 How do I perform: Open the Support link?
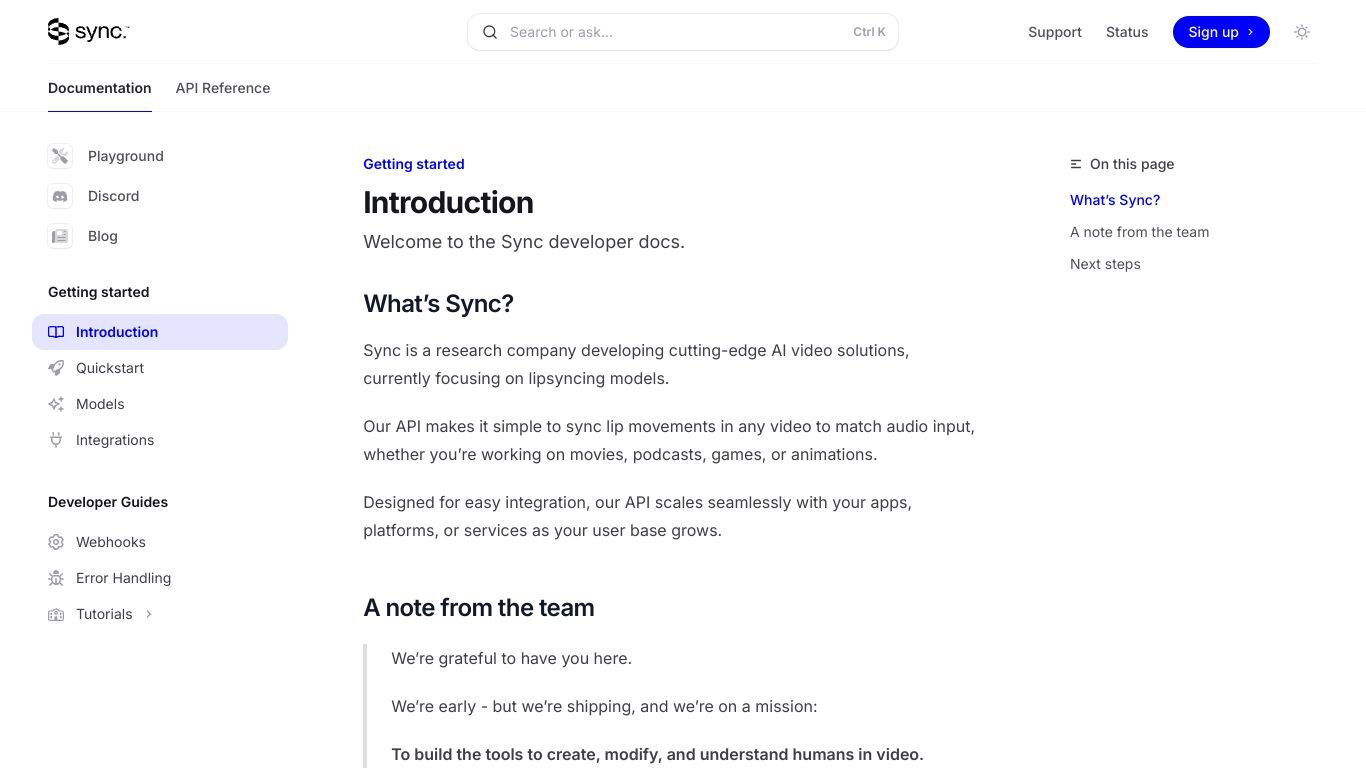pos(1055,32)
